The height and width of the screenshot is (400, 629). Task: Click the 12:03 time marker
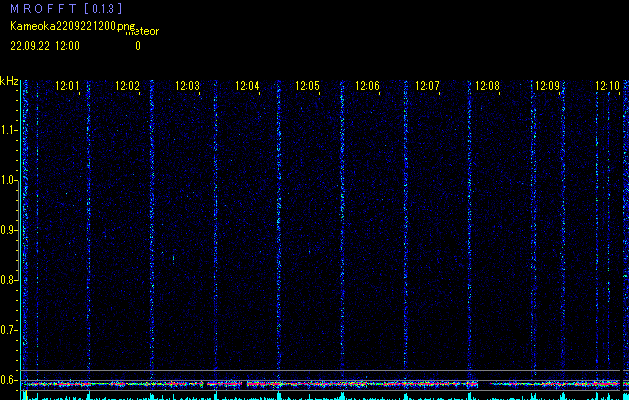click(x=187, y=86)
